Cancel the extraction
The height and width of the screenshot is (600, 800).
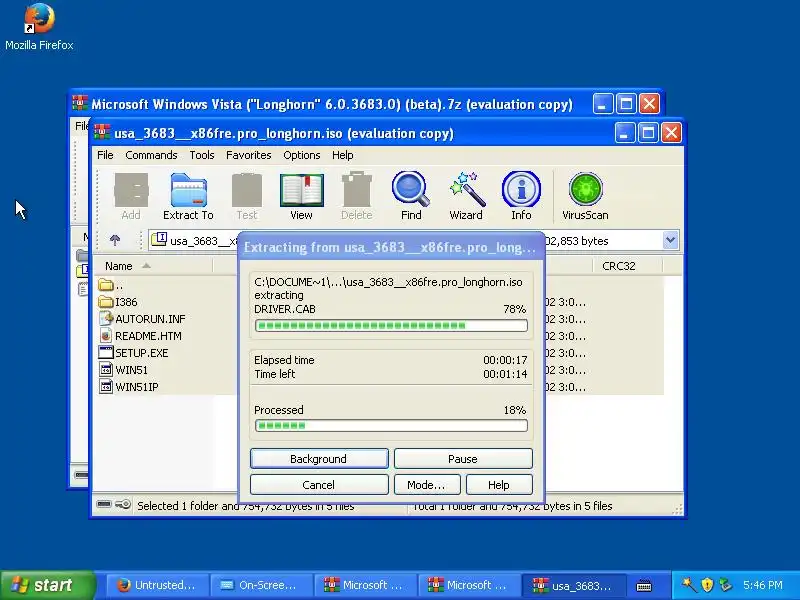click(x=319, y=485)
